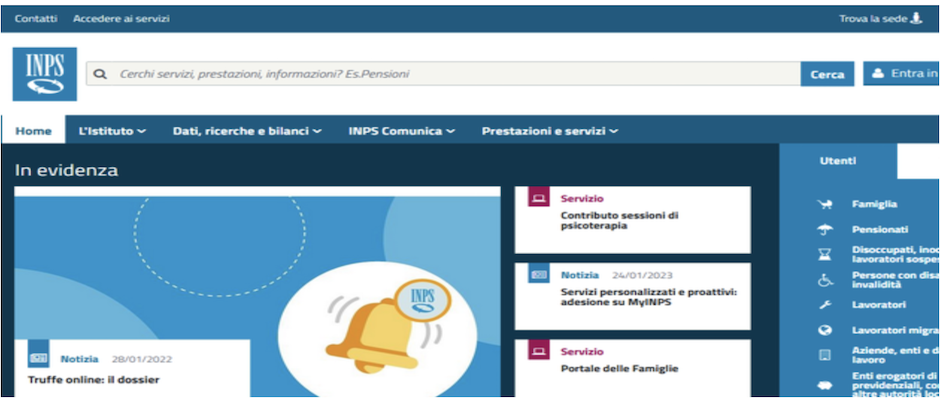Click the Pensionati umbrella icon
940x400 pixels.
click(825, 229)
